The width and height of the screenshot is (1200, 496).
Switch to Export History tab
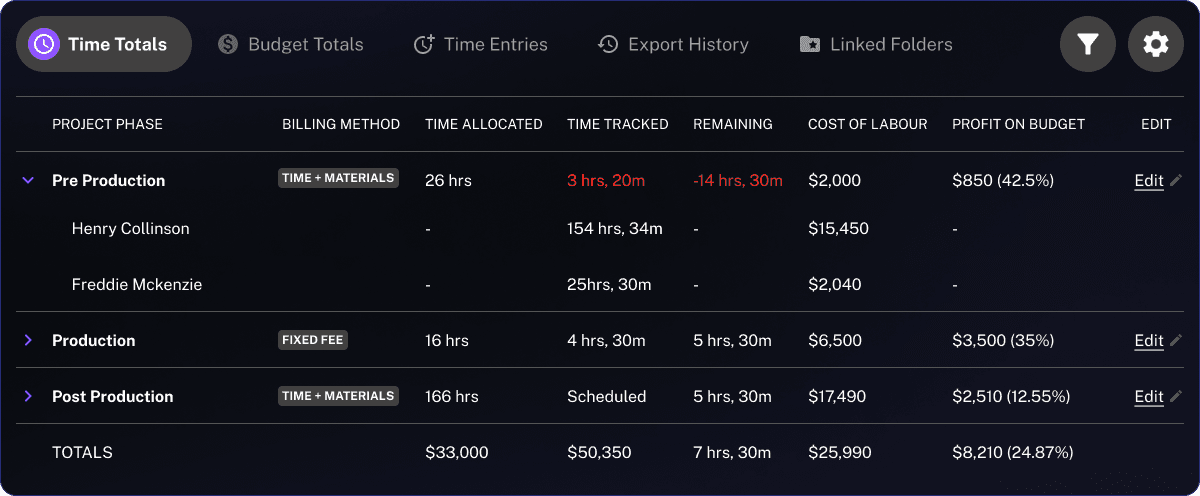673,44
